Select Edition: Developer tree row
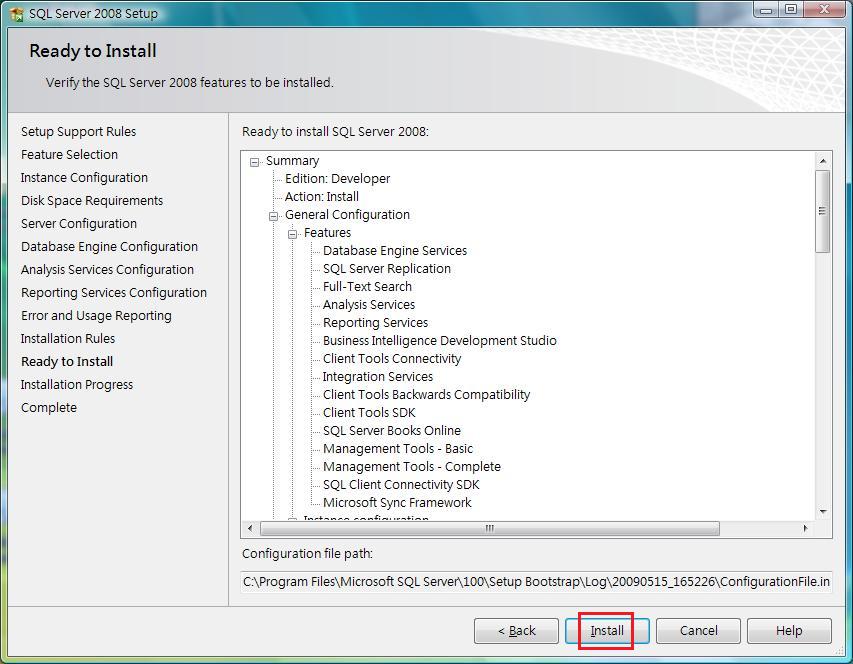Viewport: 853px width, 664px height. tap(337, 179)
